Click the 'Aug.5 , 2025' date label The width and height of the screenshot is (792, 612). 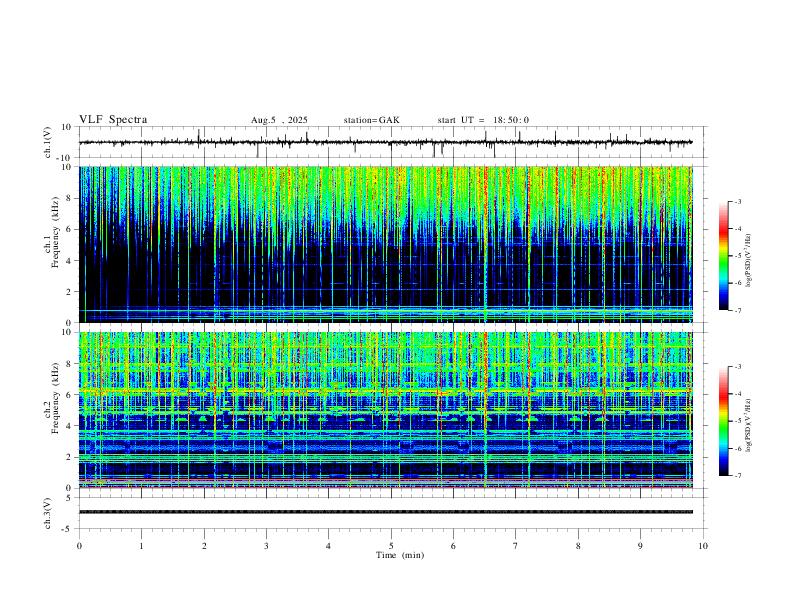coord(279,120)
